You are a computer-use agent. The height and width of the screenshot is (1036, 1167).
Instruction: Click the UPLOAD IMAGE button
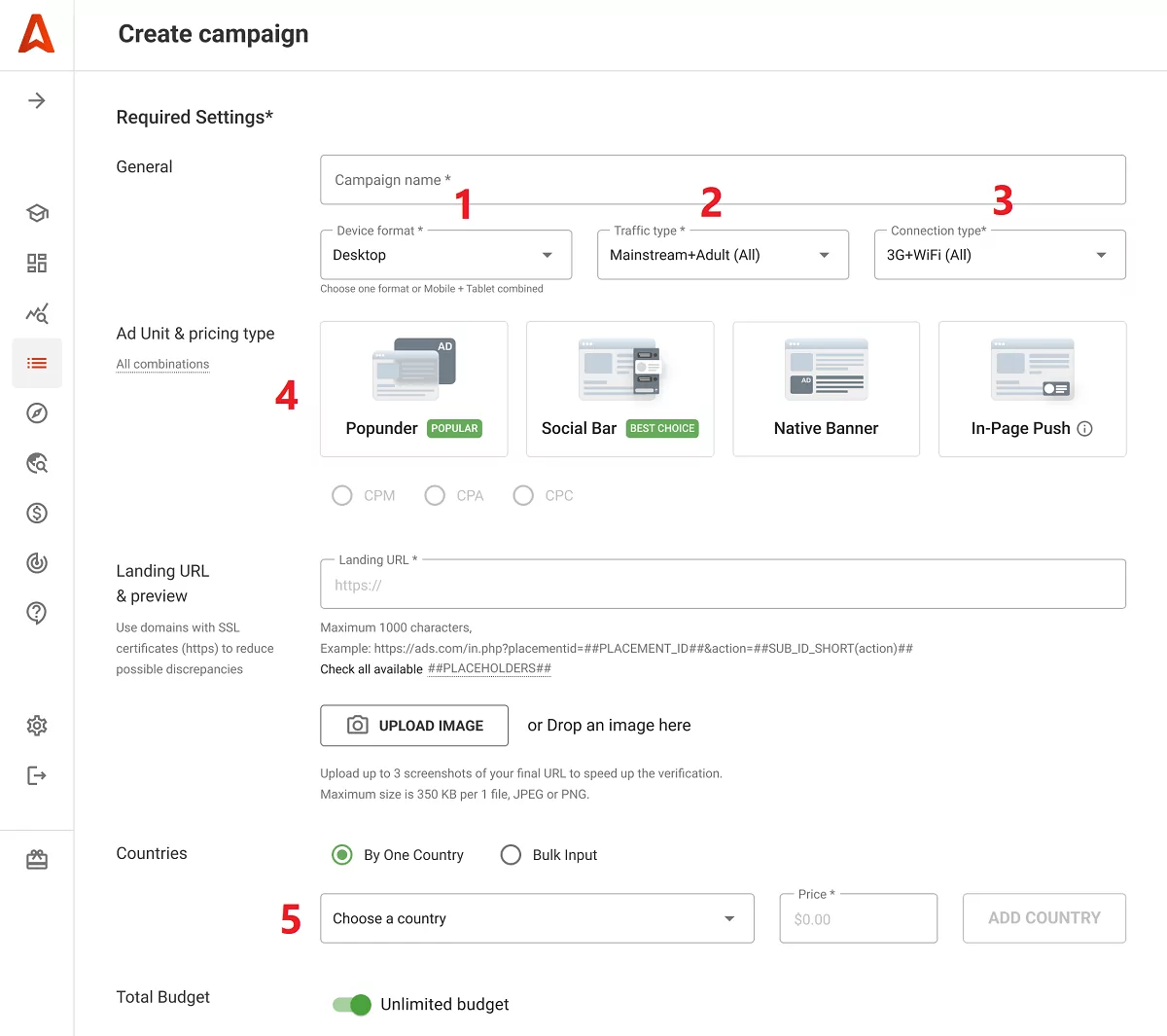[413, 725]
